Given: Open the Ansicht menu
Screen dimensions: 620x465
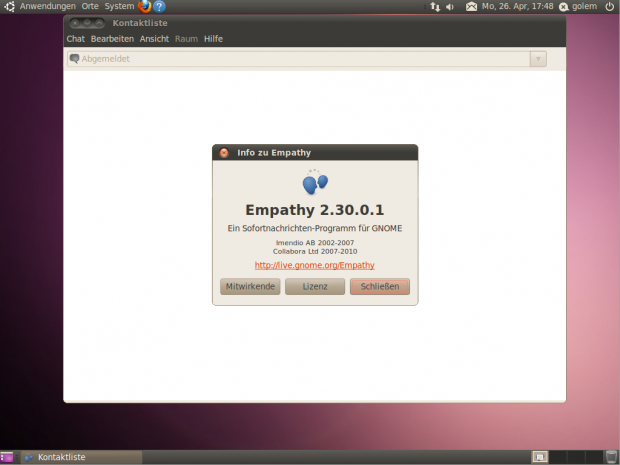Looking at the screenshot, I should coord(154,39).
